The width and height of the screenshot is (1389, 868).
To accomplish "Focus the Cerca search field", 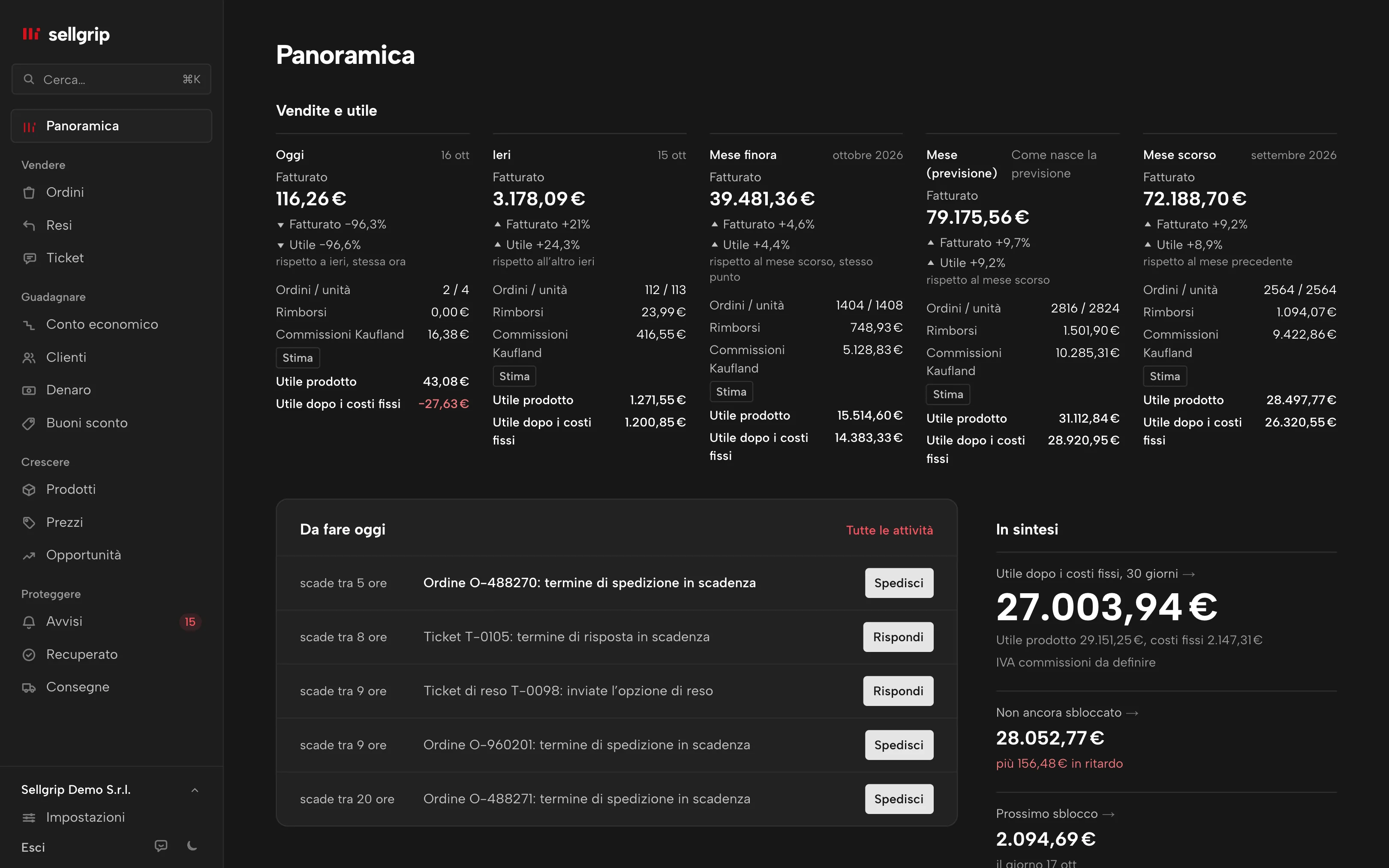I will 111,79.
